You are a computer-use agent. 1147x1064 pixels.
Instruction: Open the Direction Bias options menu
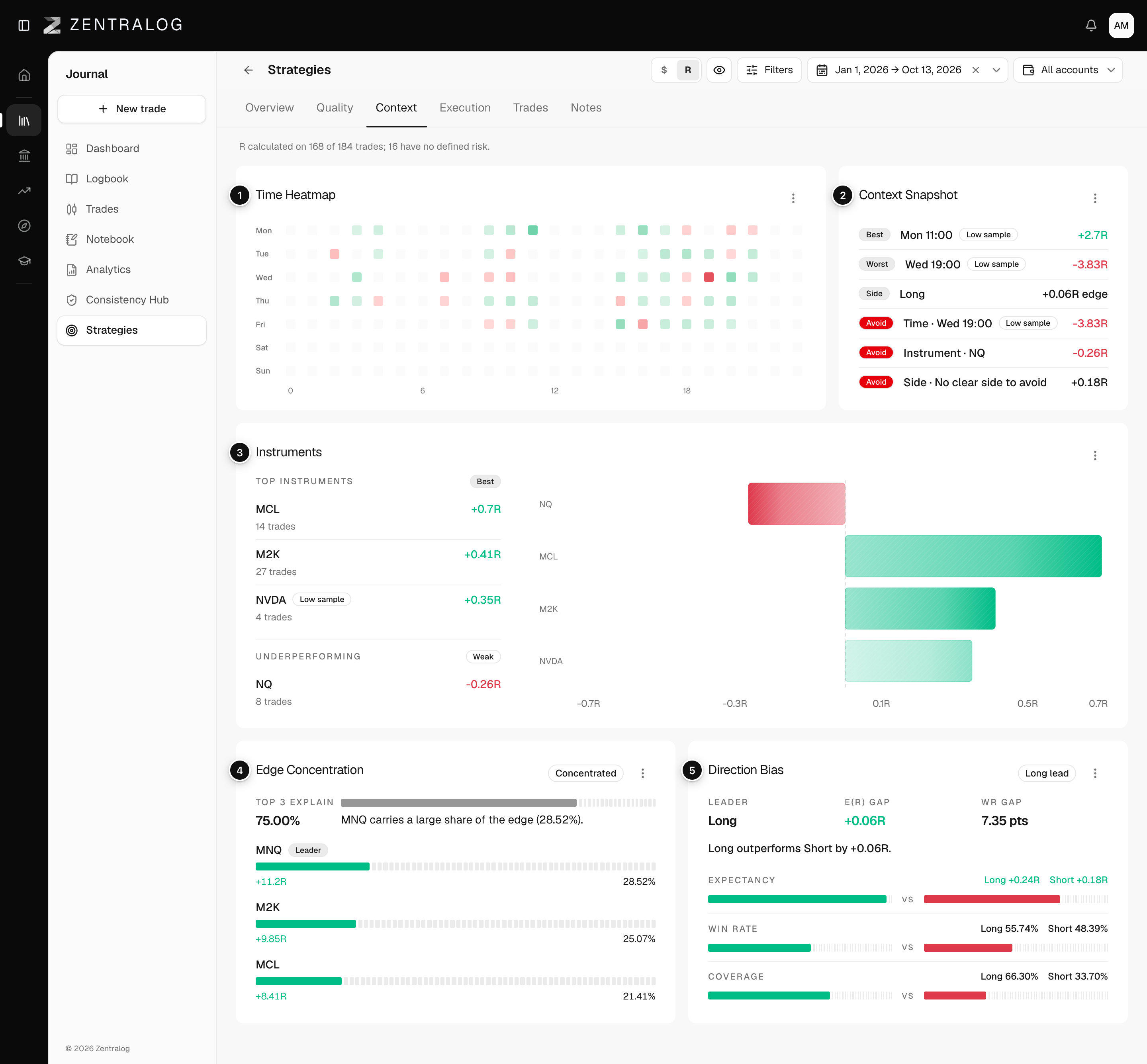[1094, 773]
